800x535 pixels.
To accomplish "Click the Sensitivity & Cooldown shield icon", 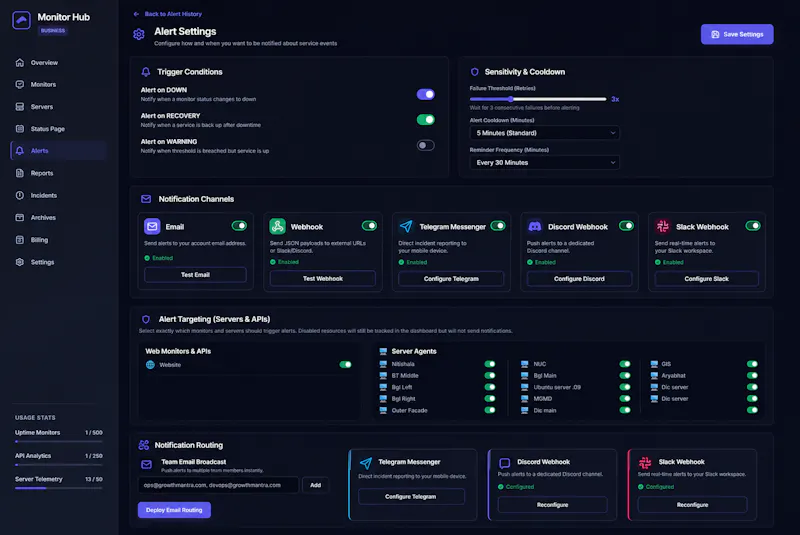I will tap(474, 72).
